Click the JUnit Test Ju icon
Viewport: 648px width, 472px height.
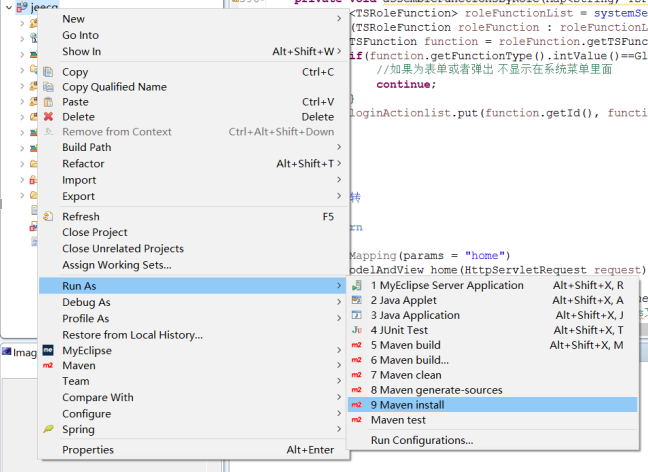pos(357,330)
